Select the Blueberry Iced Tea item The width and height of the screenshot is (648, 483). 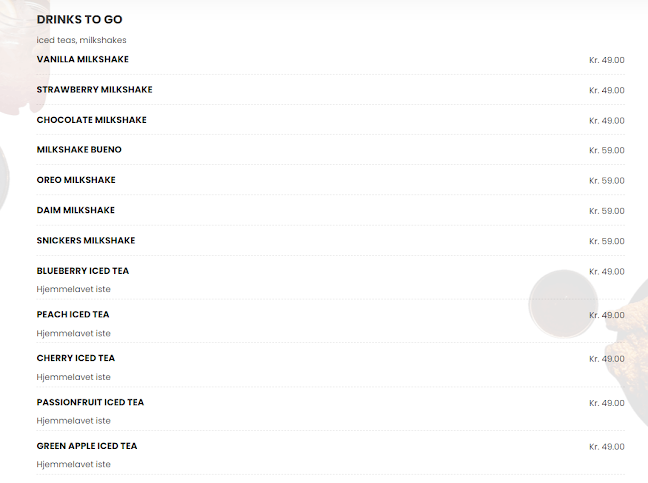tap(83, 271)
